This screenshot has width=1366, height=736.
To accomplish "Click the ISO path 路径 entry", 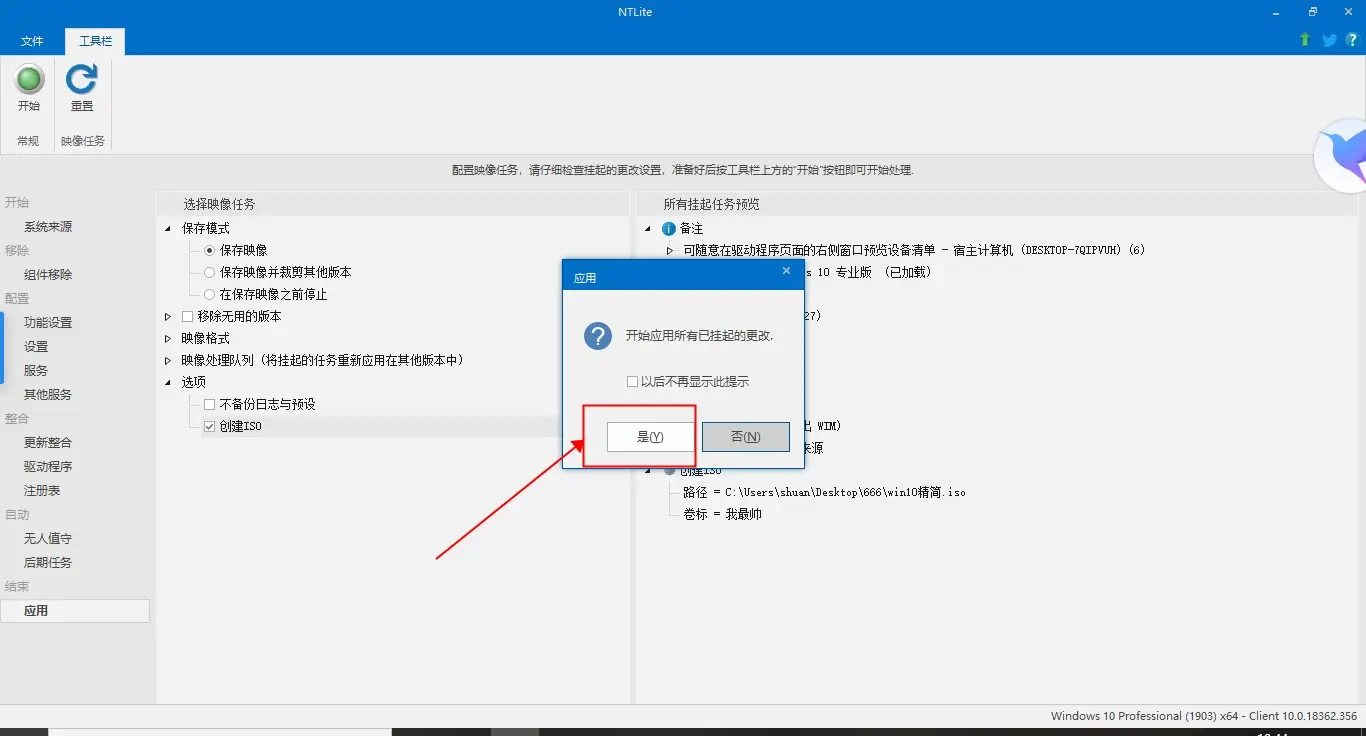I will coord(824,492).
